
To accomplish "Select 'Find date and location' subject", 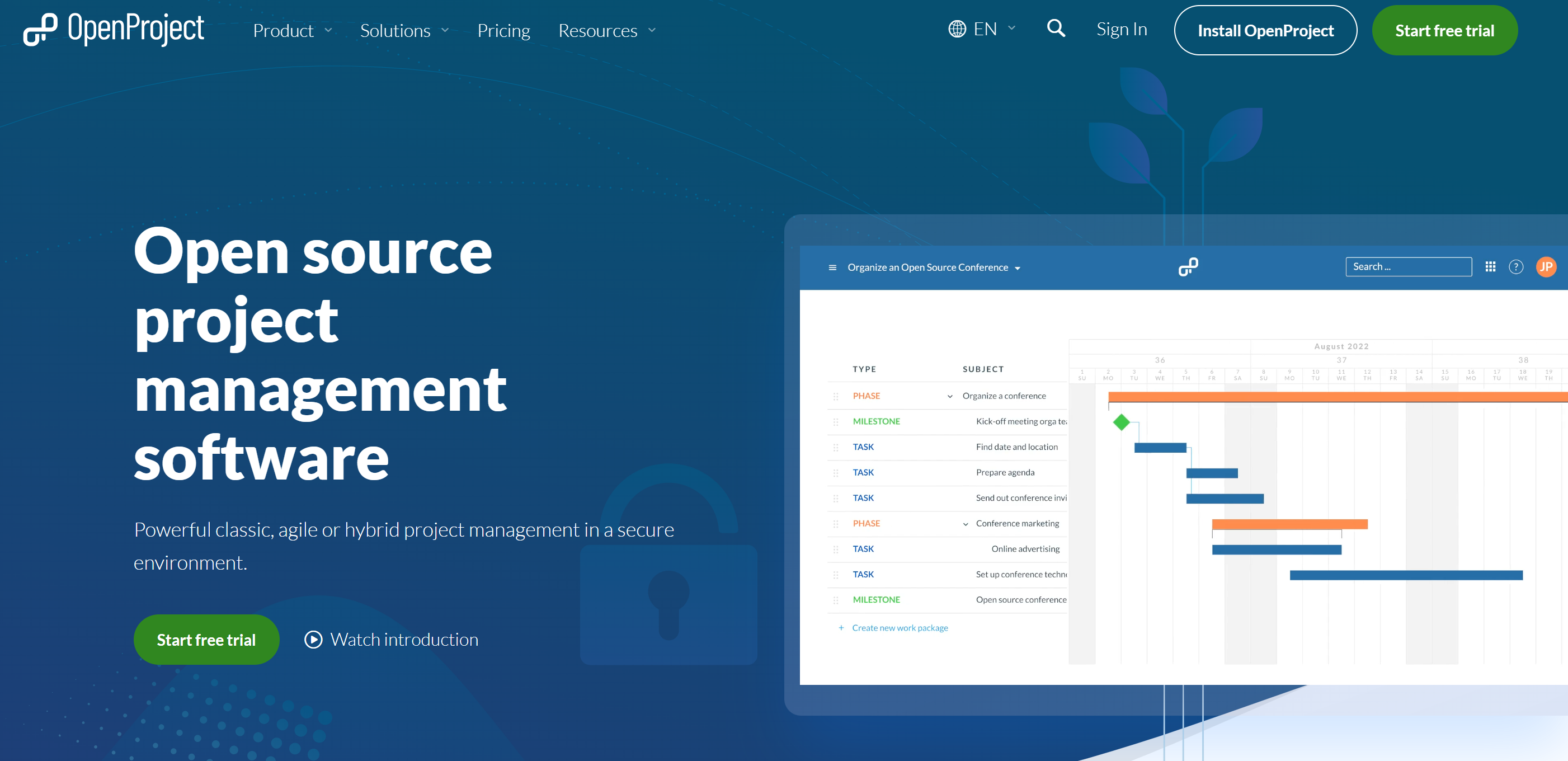I will pos(1016,447).
